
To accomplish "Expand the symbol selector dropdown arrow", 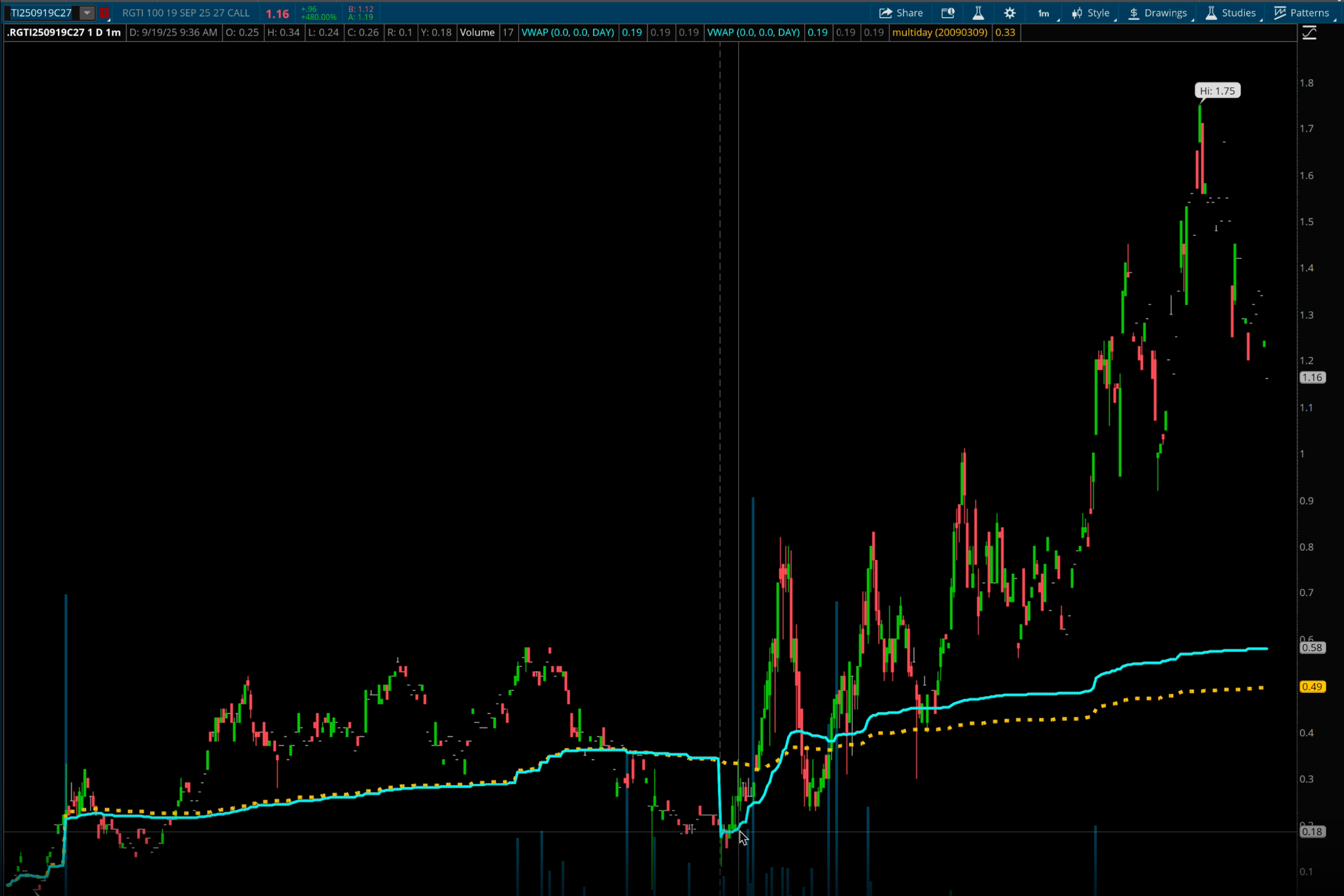I will point(87,12).
